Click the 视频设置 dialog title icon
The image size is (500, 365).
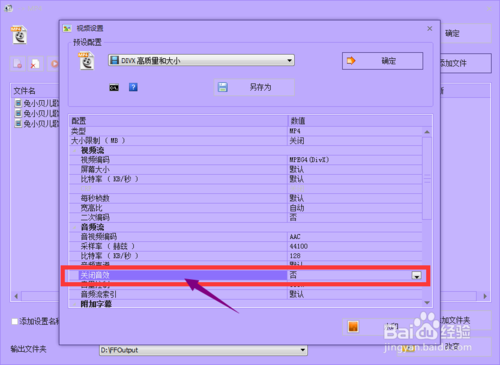point(67,28)
